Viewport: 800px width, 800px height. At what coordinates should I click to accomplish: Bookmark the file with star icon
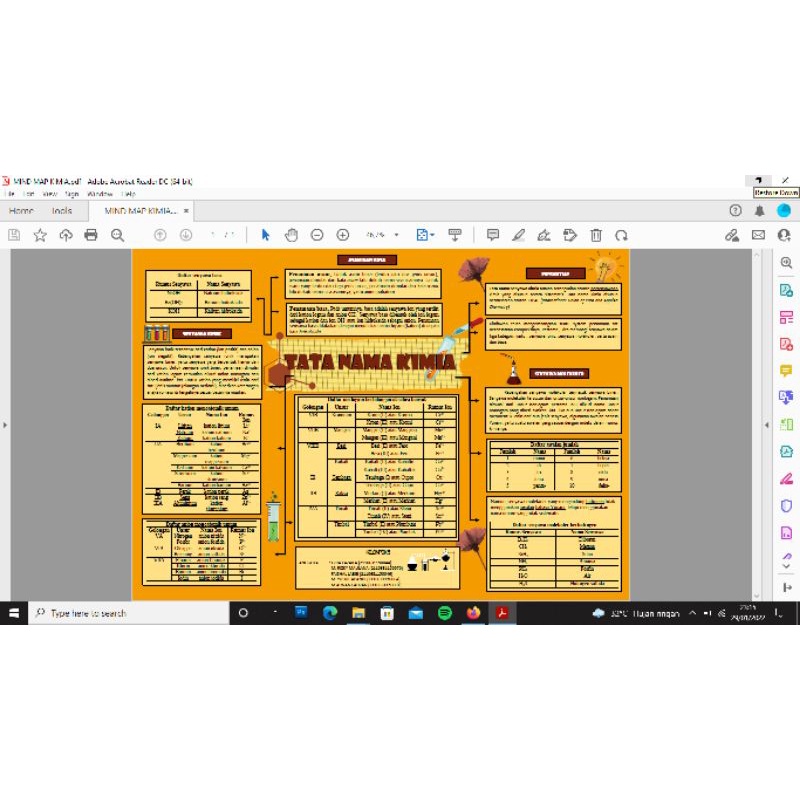[40, 235]
